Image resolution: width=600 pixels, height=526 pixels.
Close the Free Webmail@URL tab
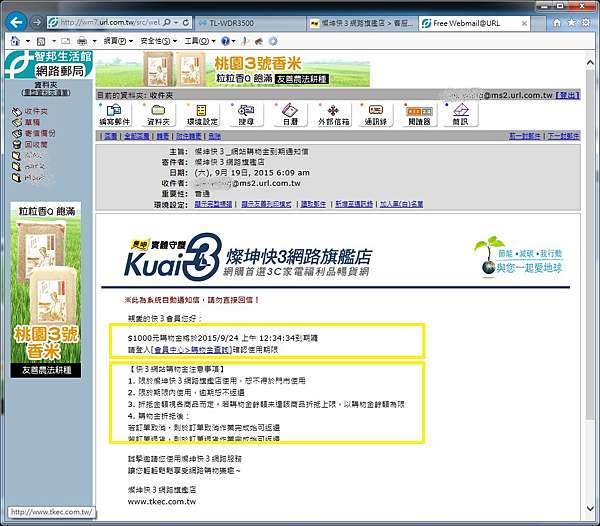coord(524,23)
